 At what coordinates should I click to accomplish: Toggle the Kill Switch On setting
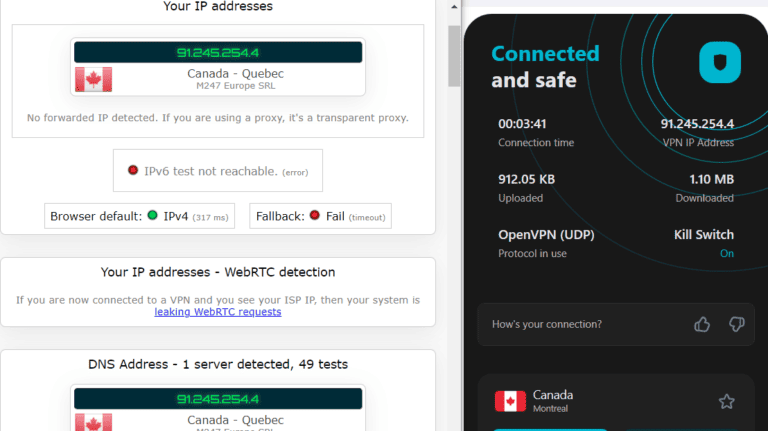(726, 253)
